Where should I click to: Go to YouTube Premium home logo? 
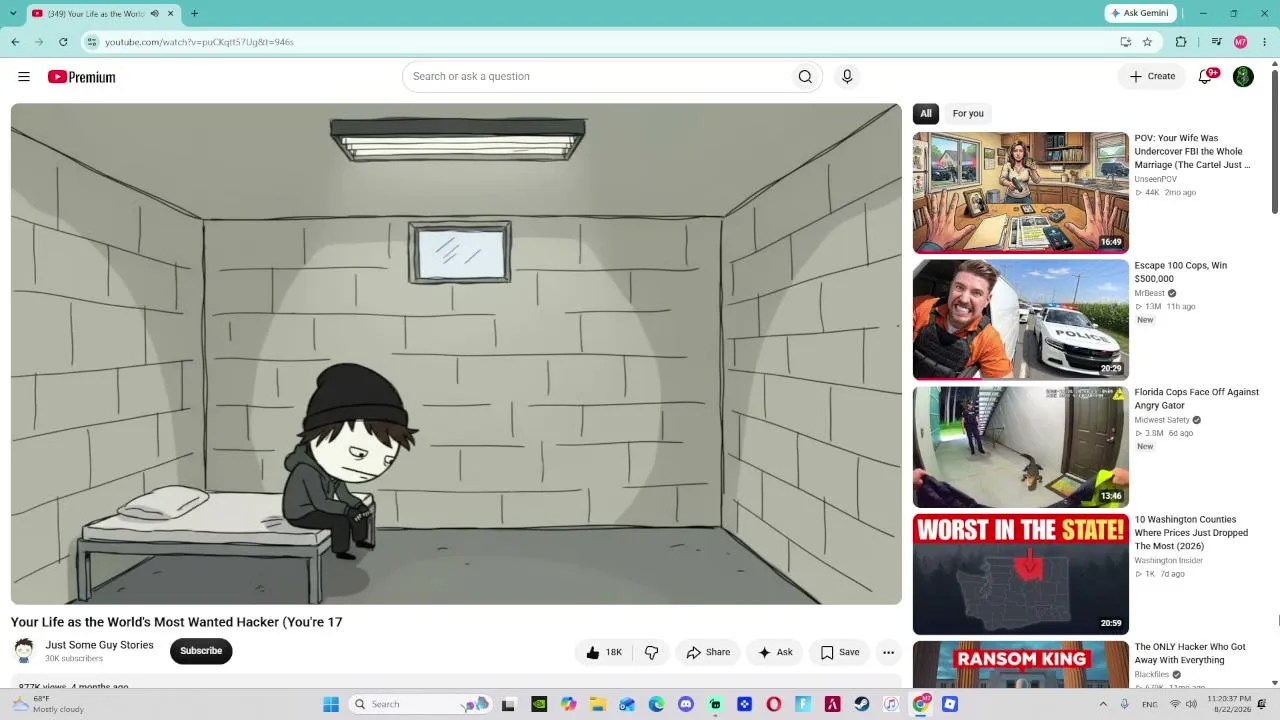(82, 77)
